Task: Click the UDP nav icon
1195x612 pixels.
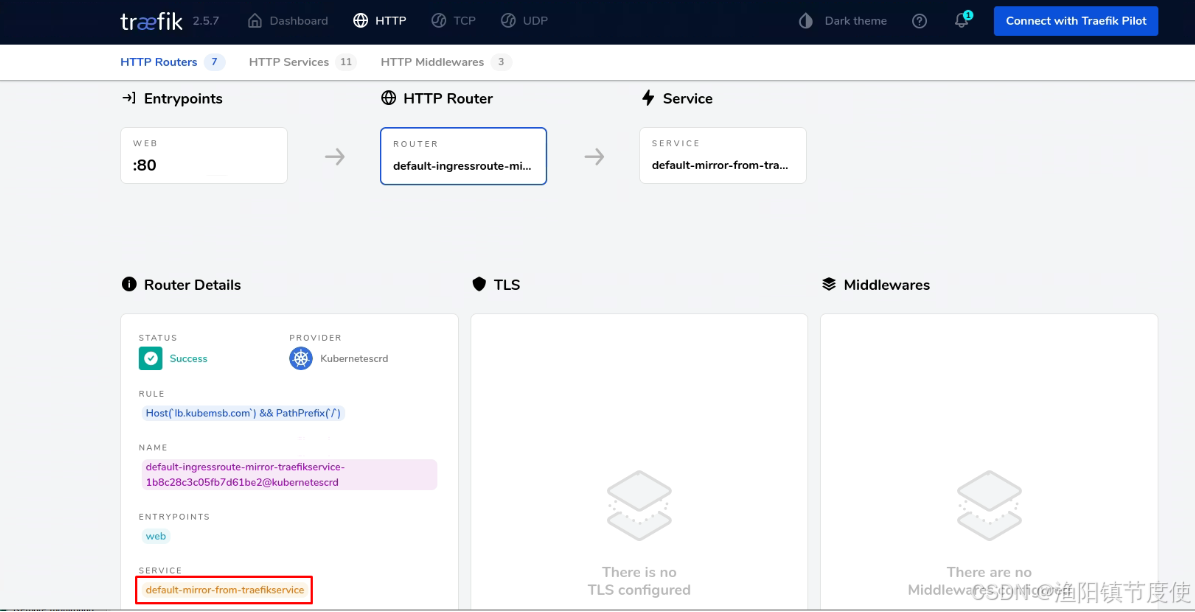Action: pyautogui.click(x=508, y=21)
